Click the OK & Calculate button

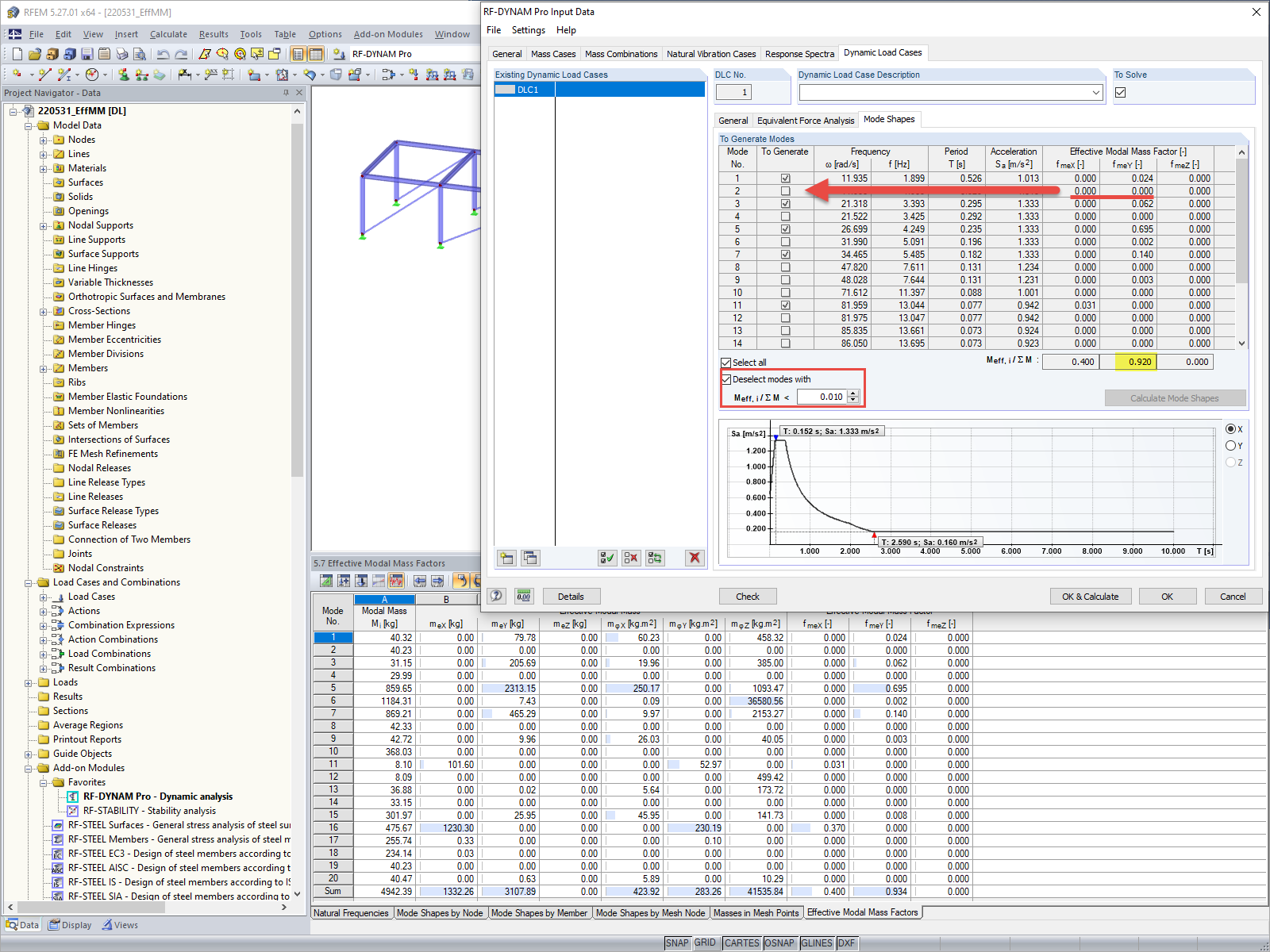[x=1091, y=597]
